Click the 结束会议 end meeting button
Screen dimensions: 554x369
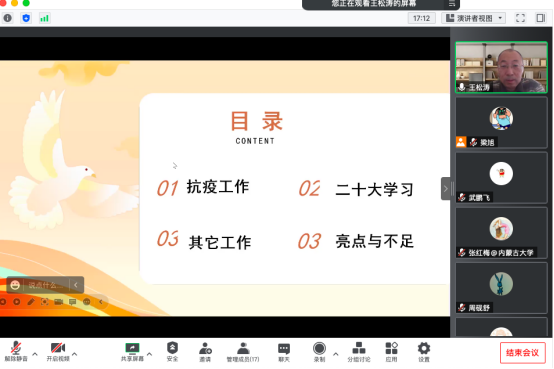coord(522,353)
